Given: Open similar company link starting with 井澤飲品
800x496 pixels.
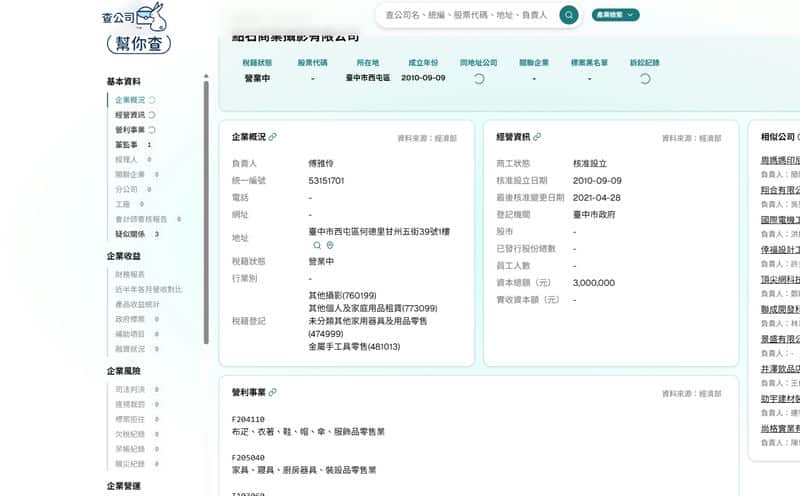Looking at the screenshot, I should pos(780,369).
